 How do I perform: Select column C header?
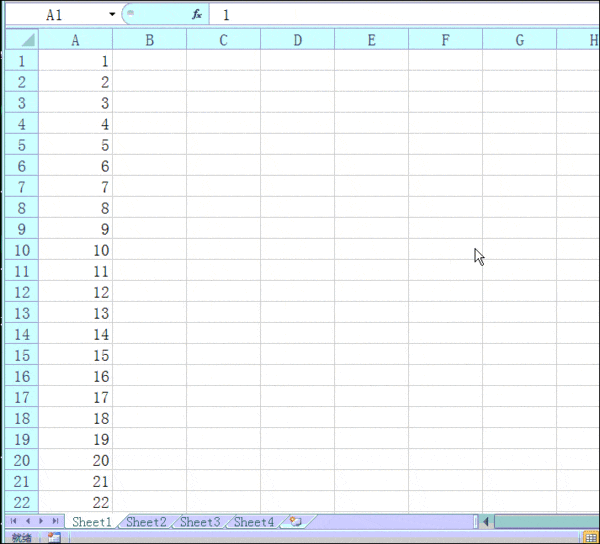coord(223,39)
